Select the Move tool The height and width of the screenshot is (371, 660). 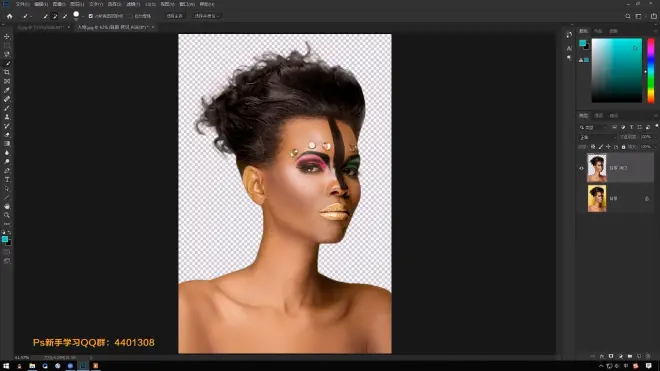pos(7,37)
